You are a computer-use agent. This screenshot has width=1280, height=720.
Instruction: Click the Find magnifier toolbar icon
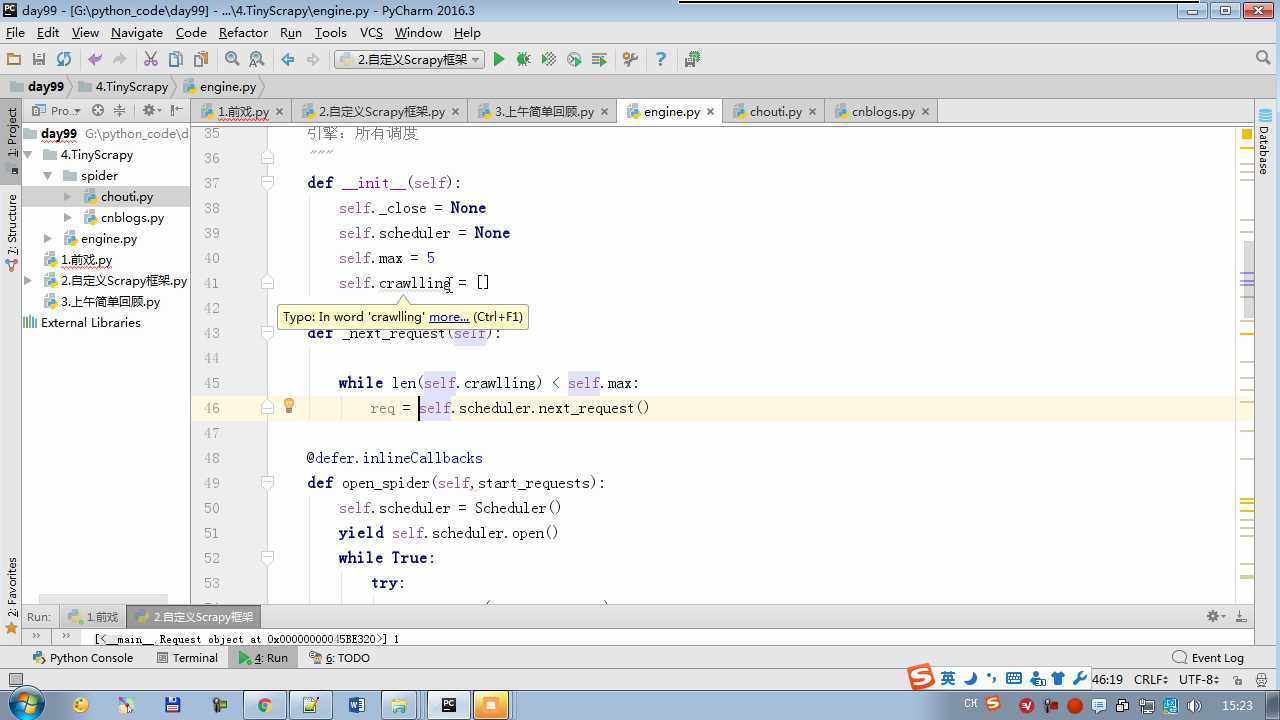tap(232, 60)
